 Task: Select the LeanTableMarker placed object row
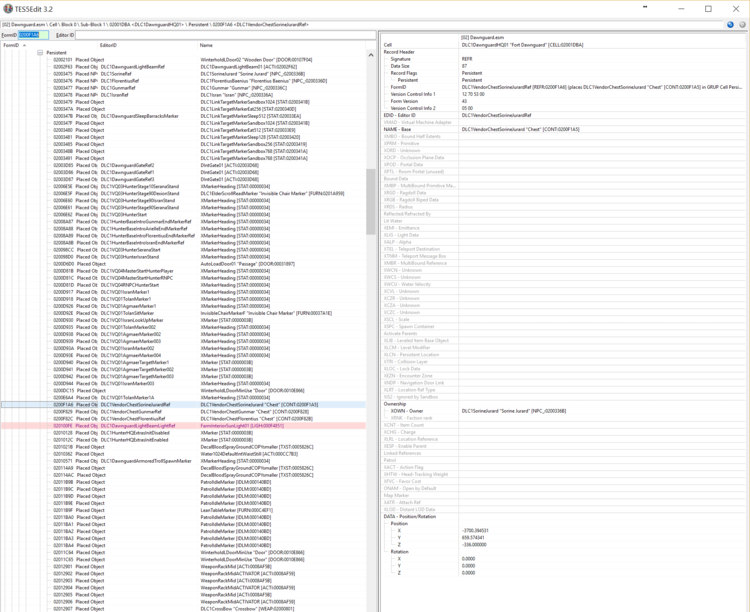coord(183,510)
